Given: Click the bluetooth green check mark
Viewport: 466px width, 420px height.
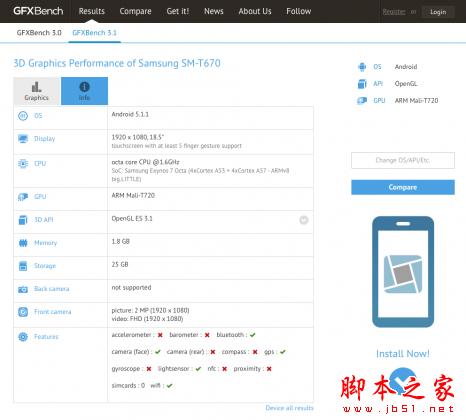Looking at the screenshot, I should pos(253,335).
